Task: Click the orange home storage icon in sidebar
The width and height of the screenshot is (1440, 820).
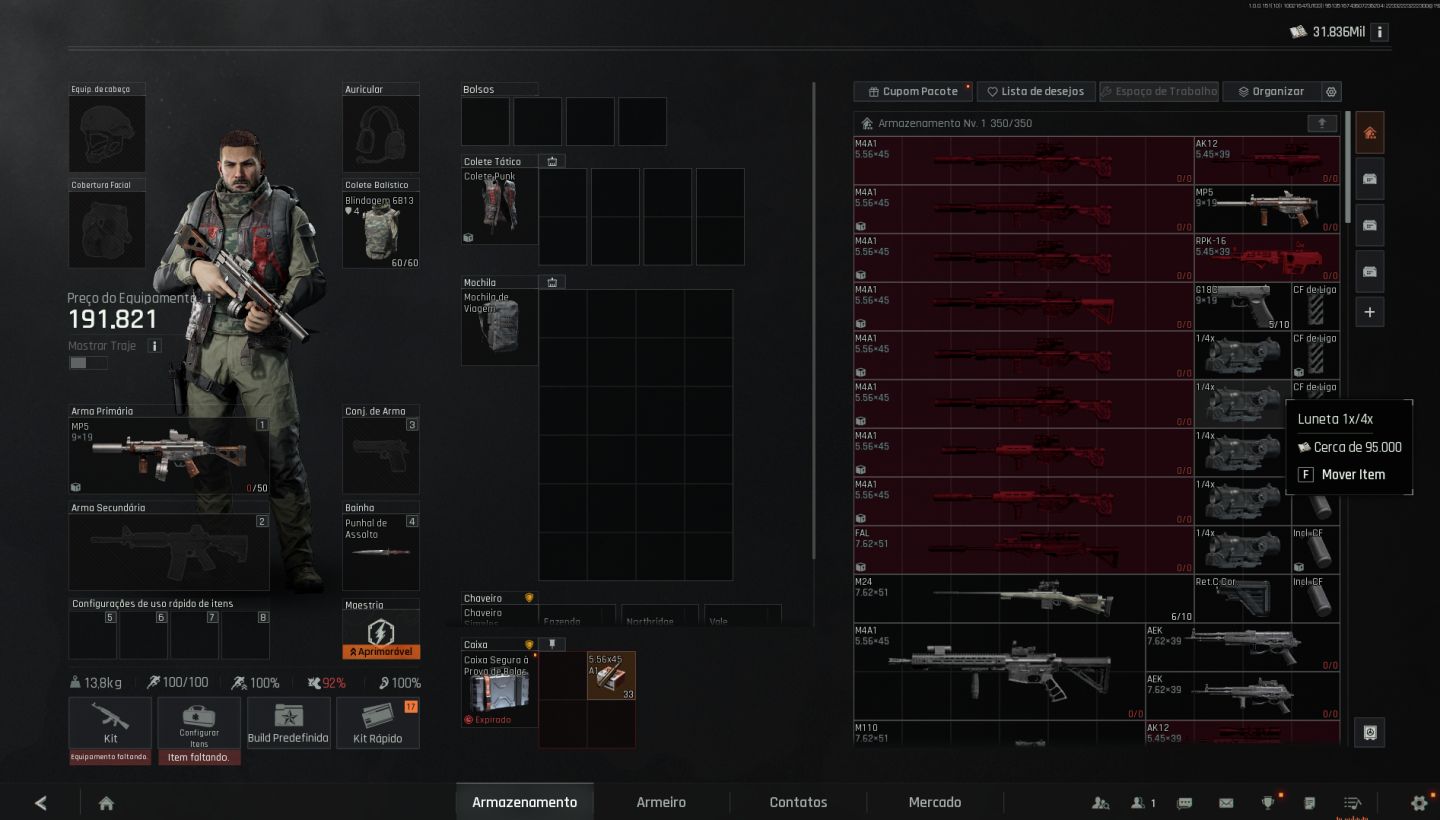Action: (x=1369, y=132)
